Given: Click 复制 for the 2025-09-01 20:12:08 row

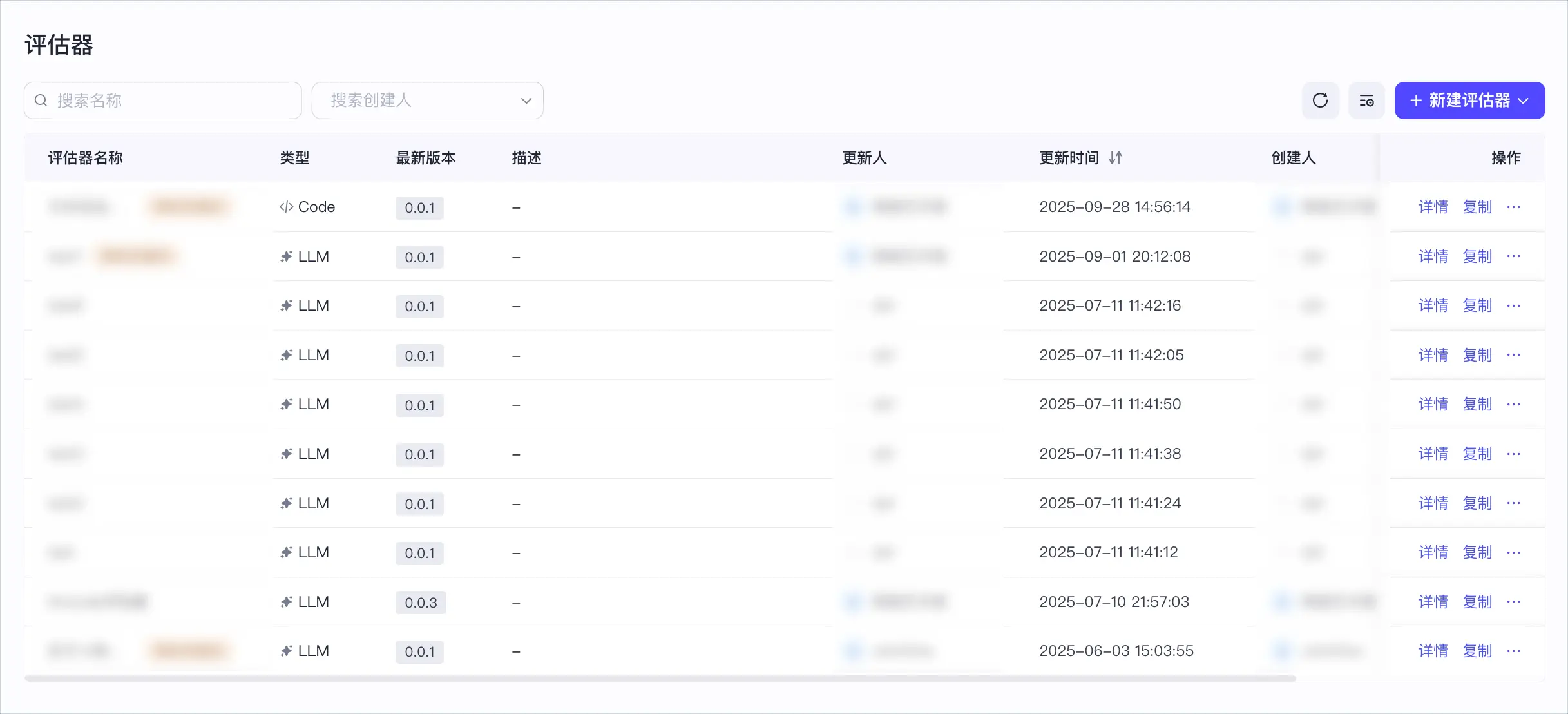Looking at the screenshot, I should click(x=1477, y=256).
